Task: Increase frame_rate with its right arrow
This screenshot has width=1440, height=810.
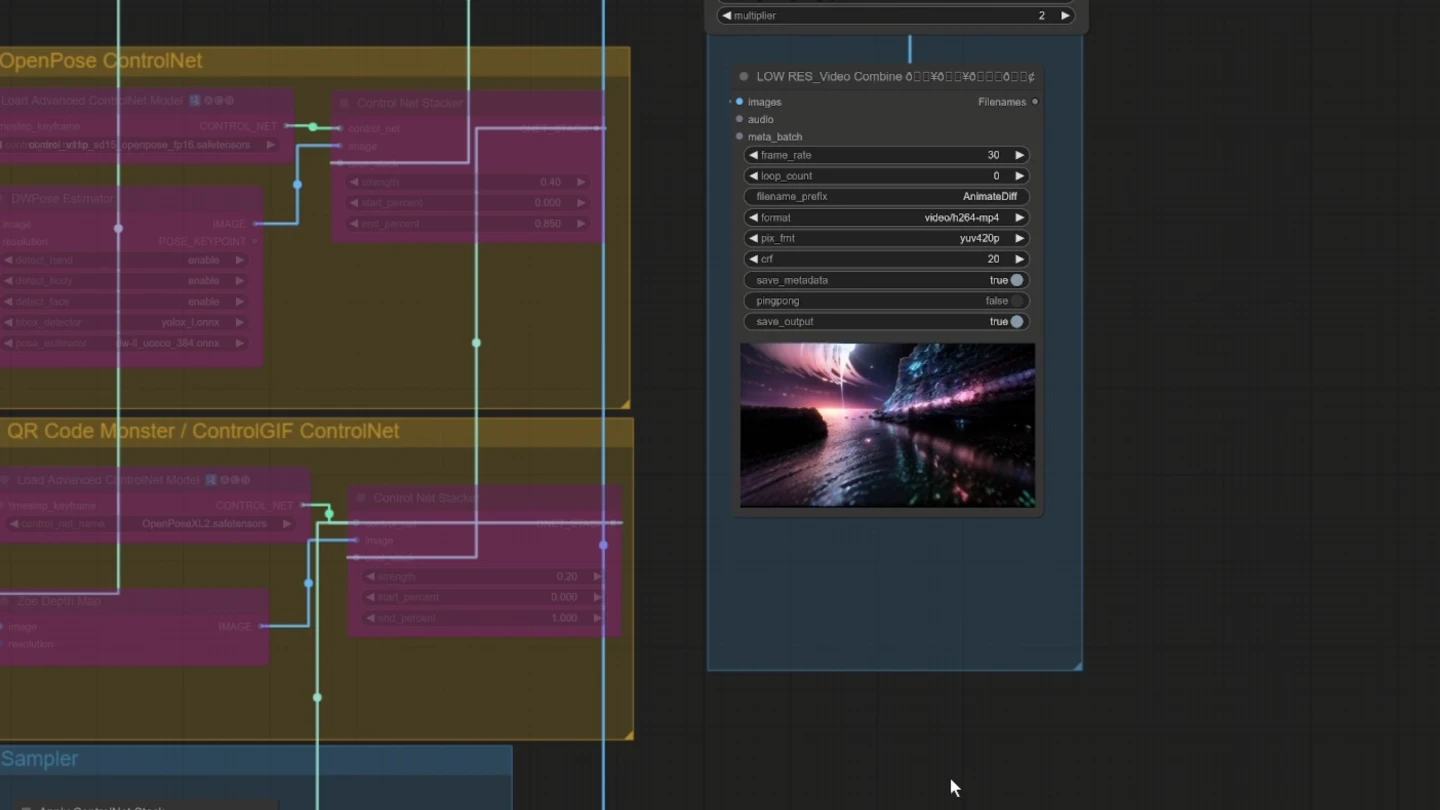Action: [1019, 155]
